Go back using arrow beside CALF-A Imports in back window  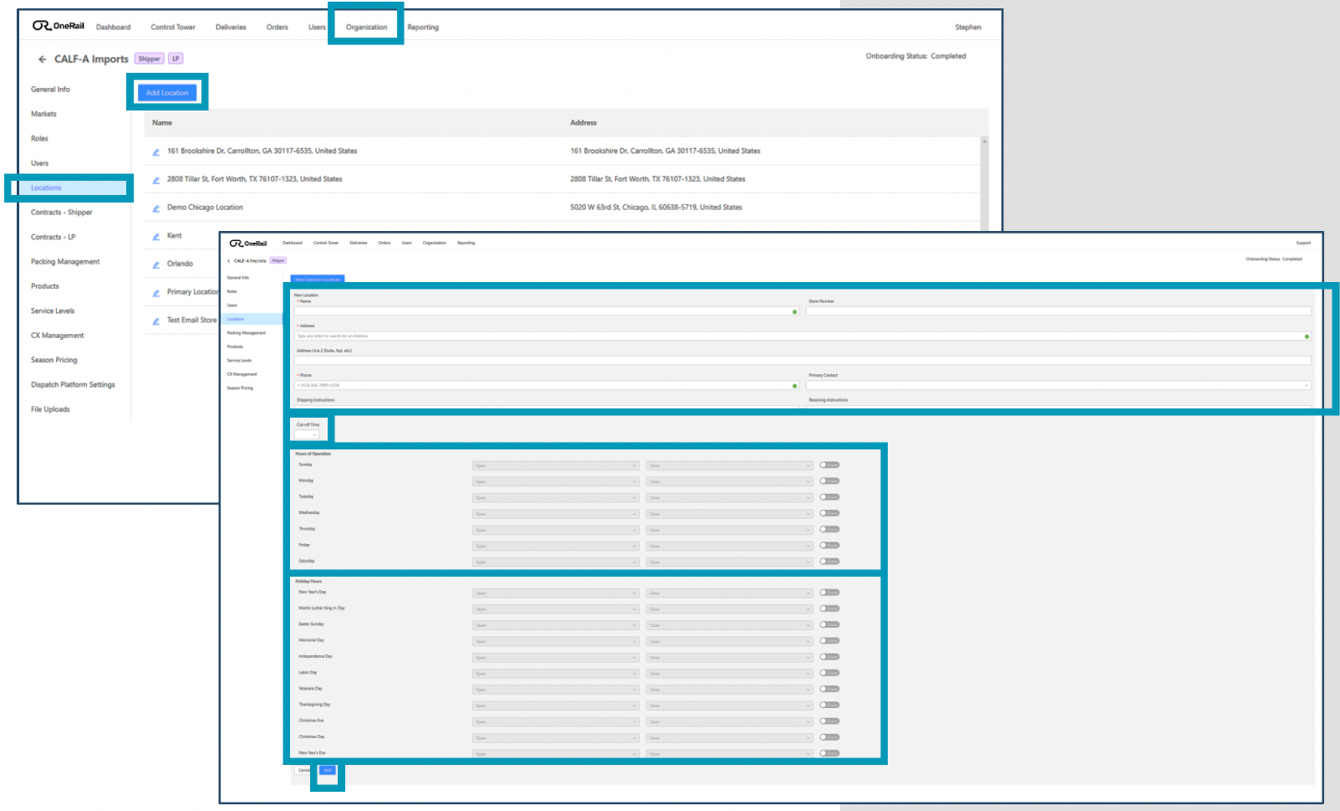(x=42, y=59)
